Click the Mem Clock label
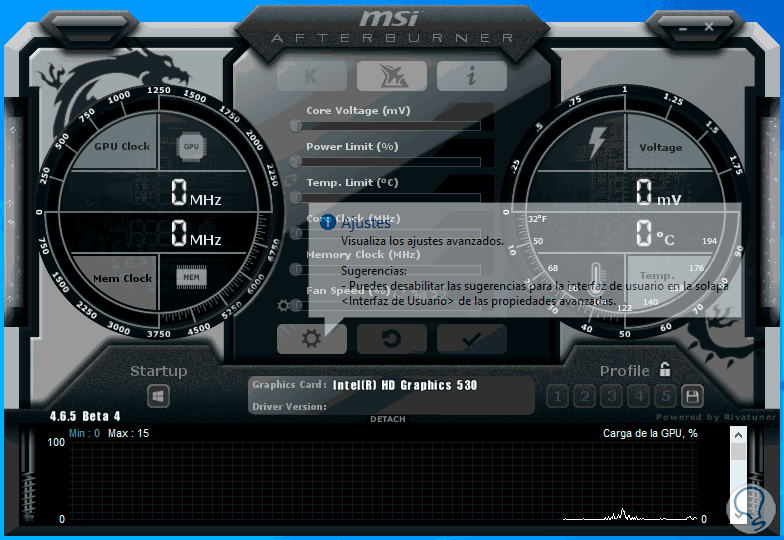This screenshot has height=540, width=784. 122,278
